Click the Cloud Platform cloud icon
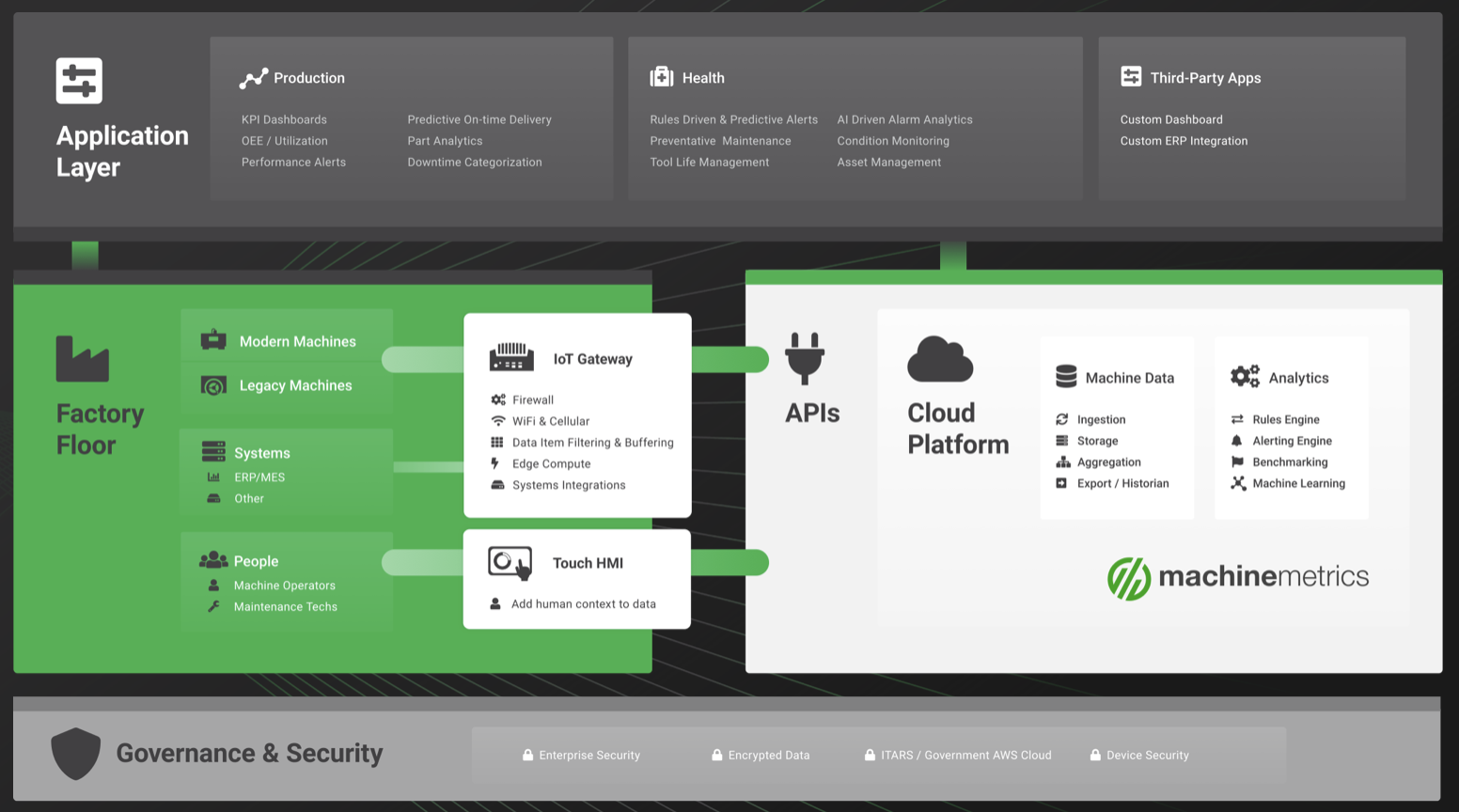The image size is (1459, 812). pyautogui.click(x=940, y=359)
